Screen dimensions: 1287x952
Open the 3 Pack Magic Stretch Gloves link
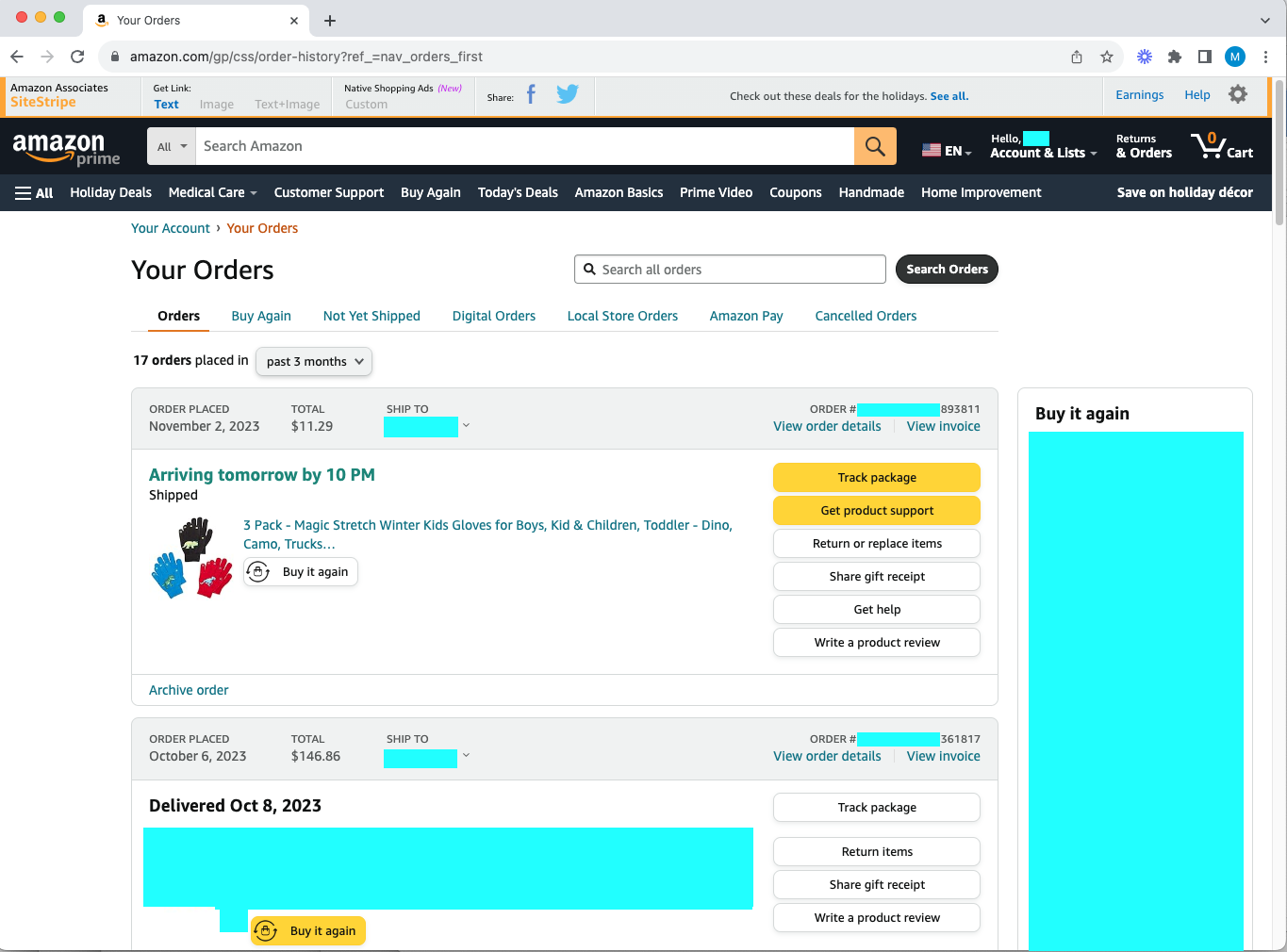click(x=487, y=534)
